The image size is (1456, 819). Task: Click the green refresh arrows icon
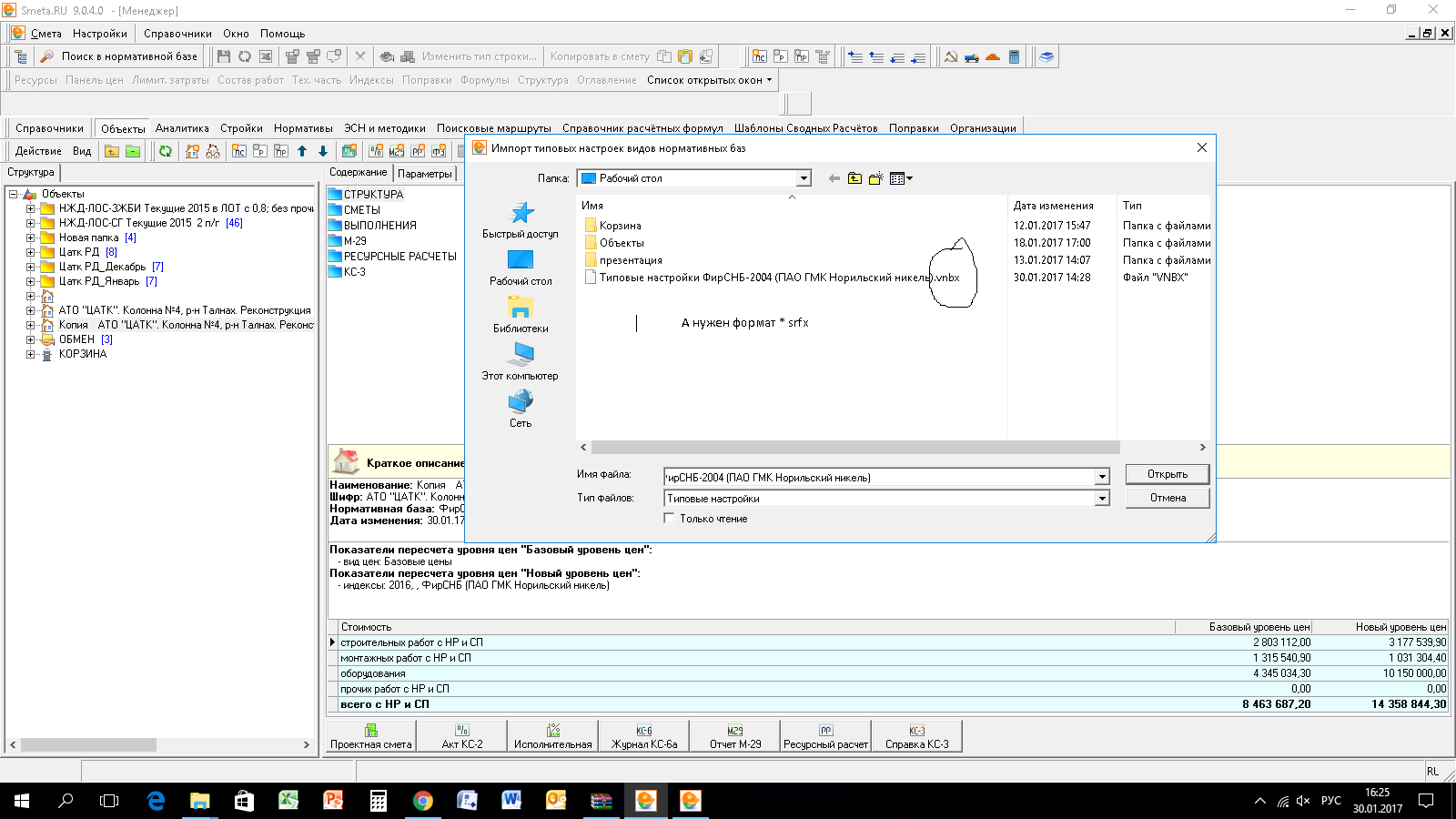166,151
